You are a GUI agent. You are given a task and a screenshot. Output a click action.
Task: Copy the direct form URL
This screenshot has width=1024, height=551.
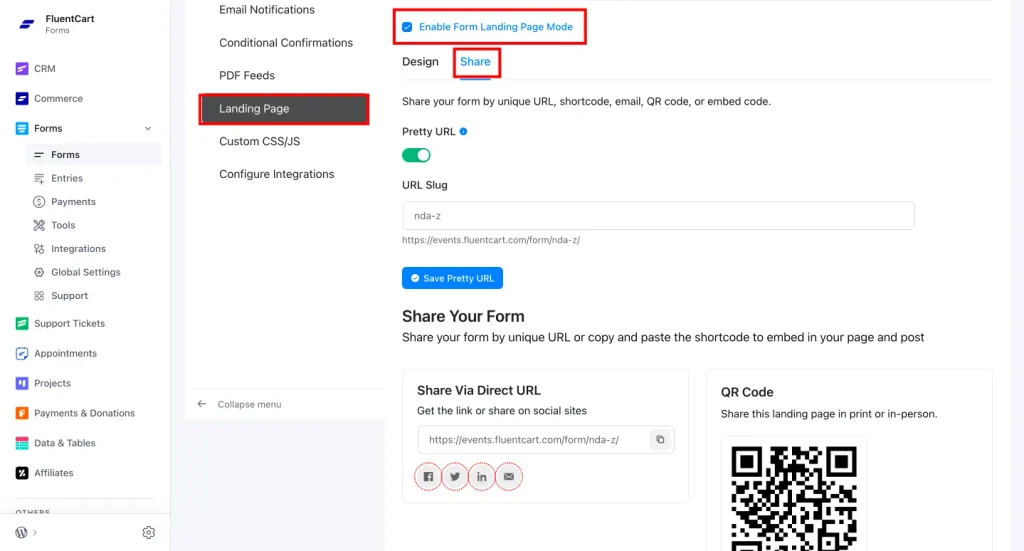(x=660, y=440)
